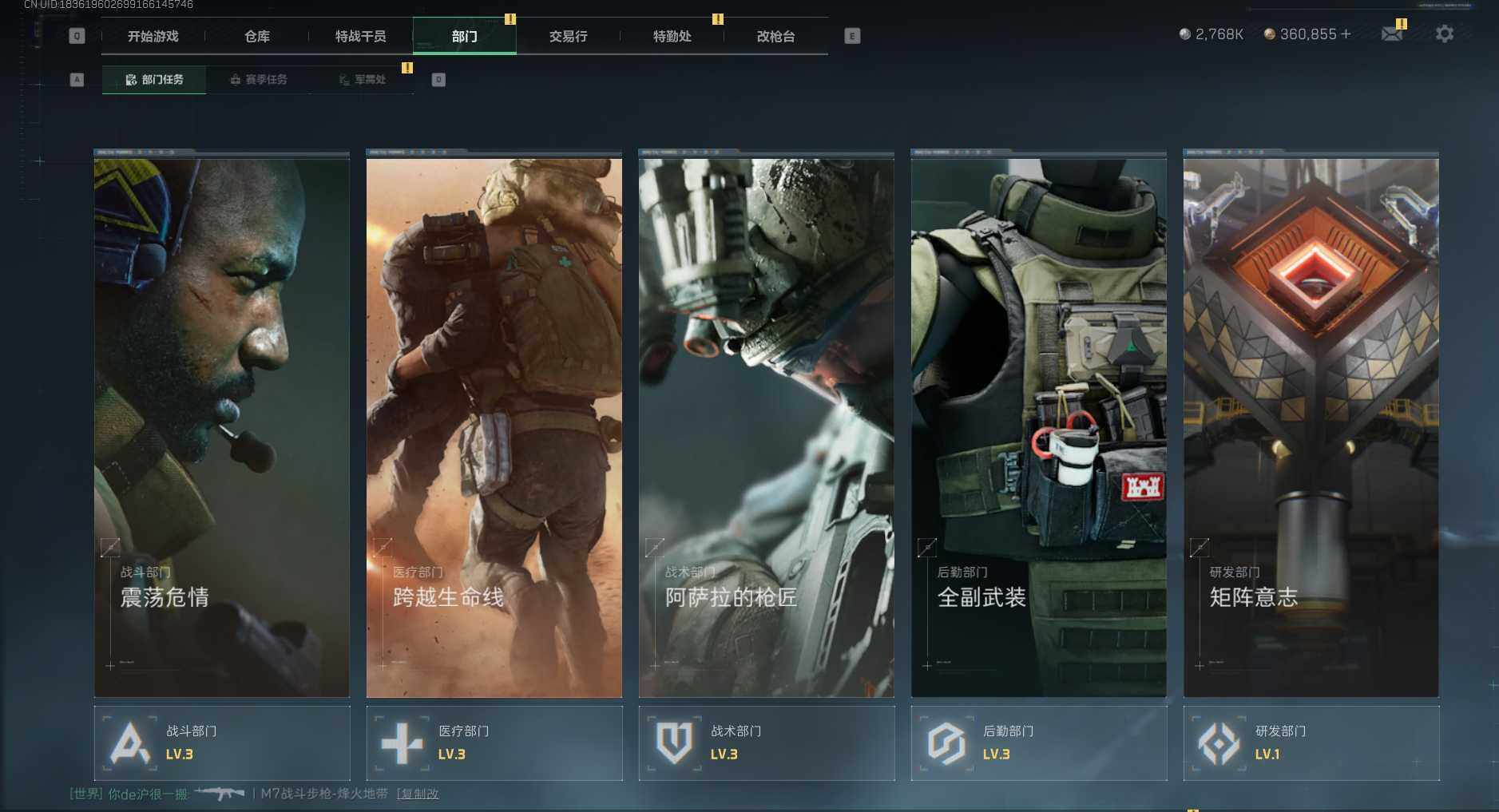Screen dimensions: 1499x812
Task: Click the gold coin icon beside 360,855
Action: 1270,34
